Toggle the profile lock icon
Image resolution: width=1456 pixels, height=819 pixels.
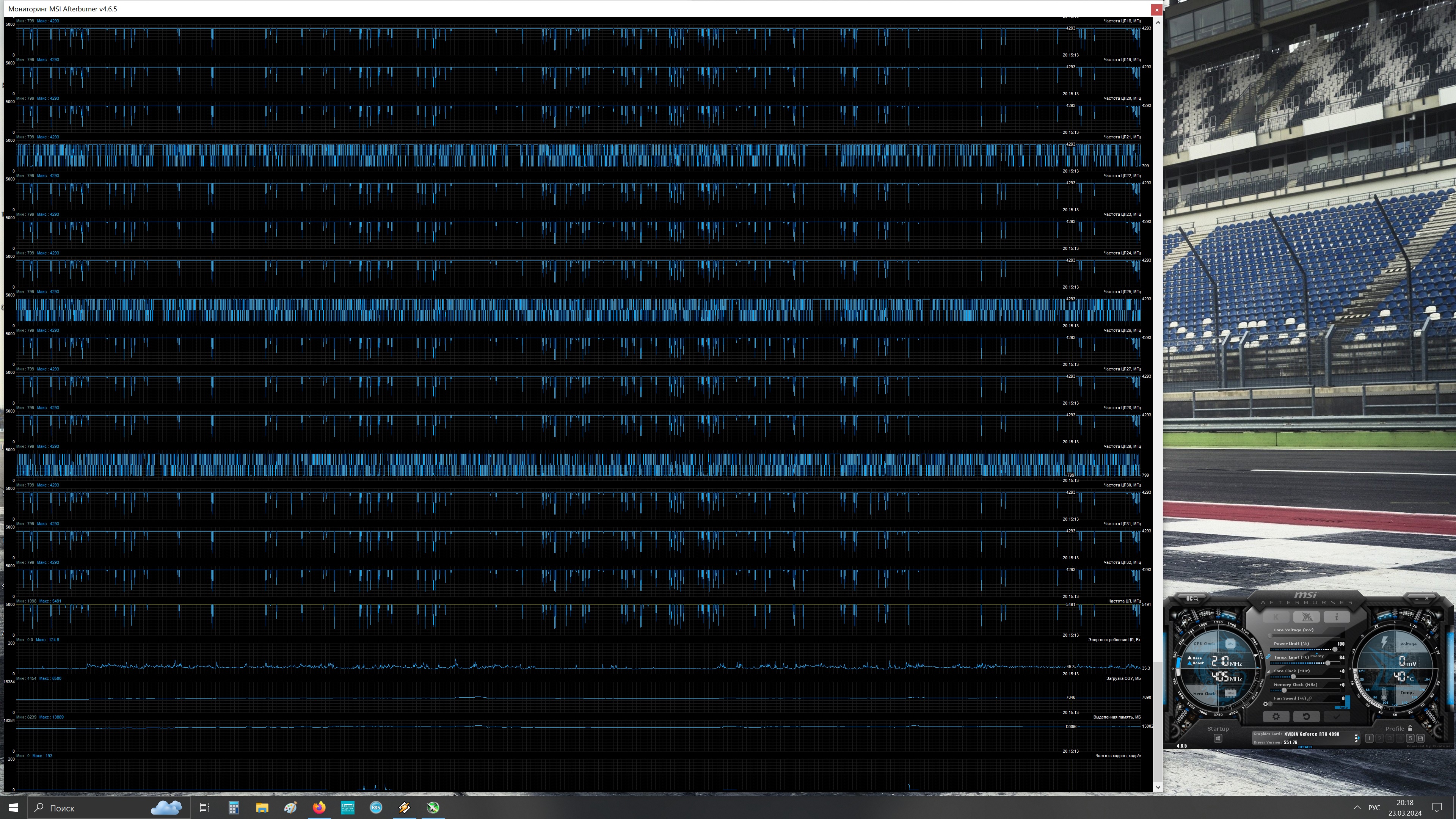1410,728
